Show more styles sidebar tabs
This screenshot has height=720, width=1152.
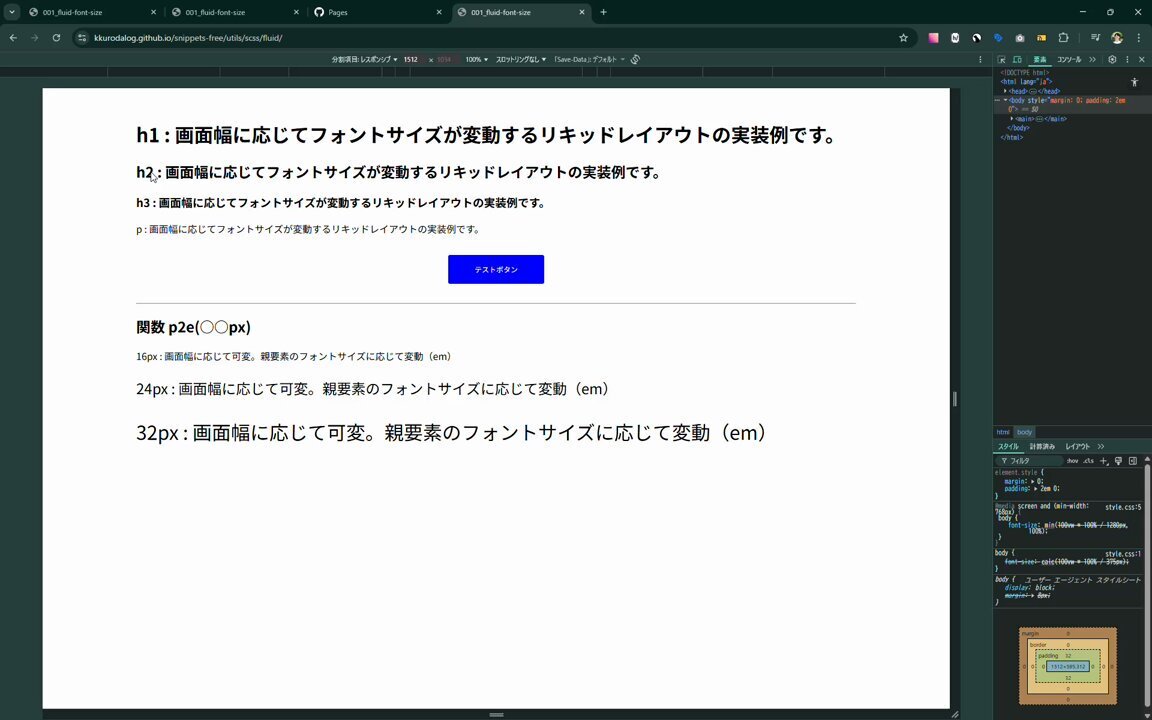tap(1101, 446)
